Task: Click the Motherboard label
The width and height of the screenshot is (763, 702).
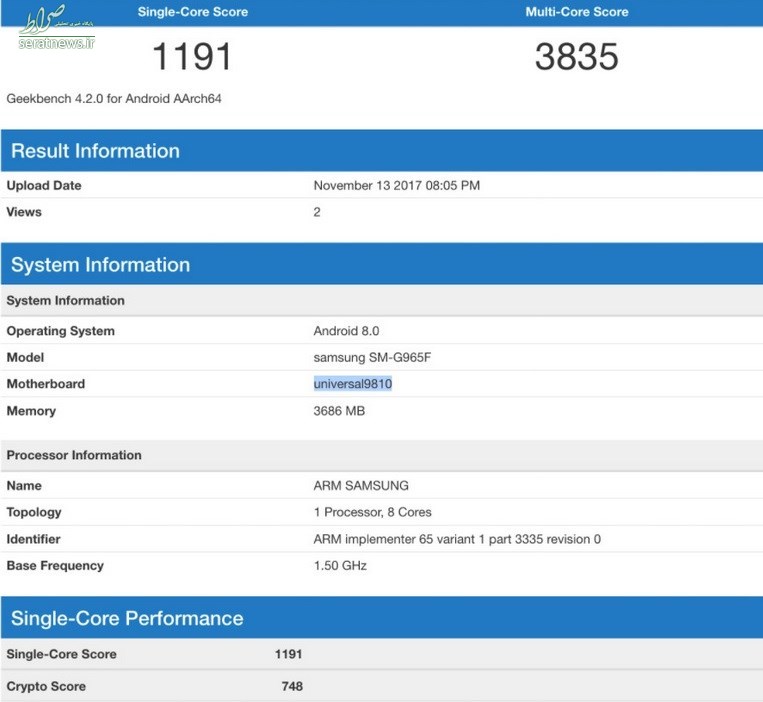Action: [46, 384]
